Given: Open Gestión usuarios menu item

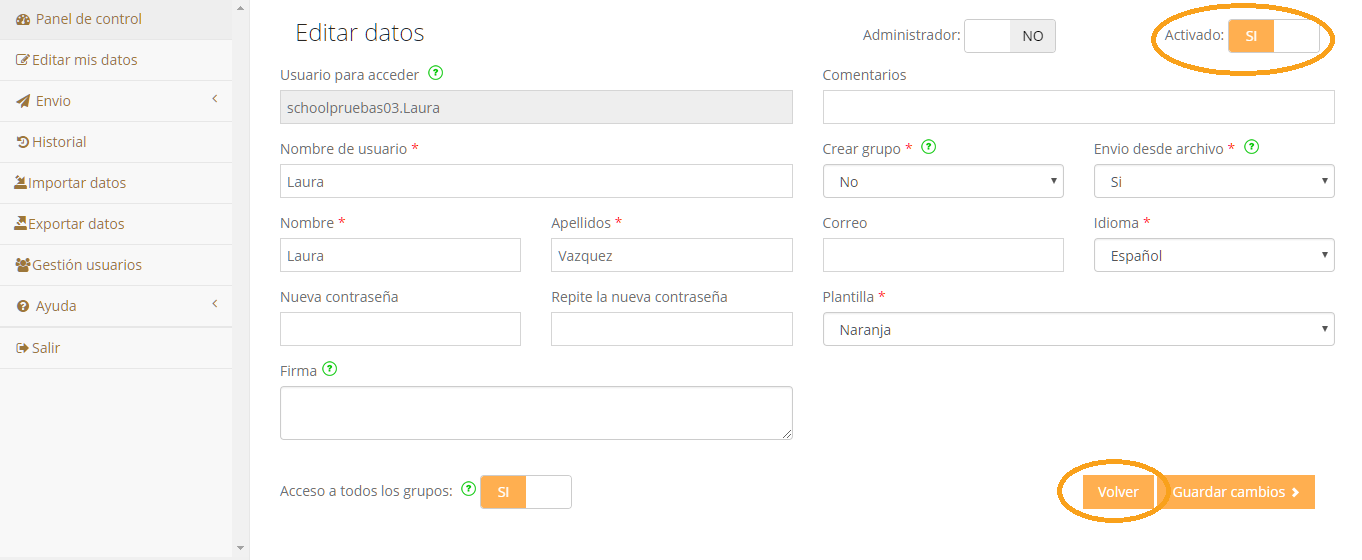Looking at the screenshot, I should point(116,265).
